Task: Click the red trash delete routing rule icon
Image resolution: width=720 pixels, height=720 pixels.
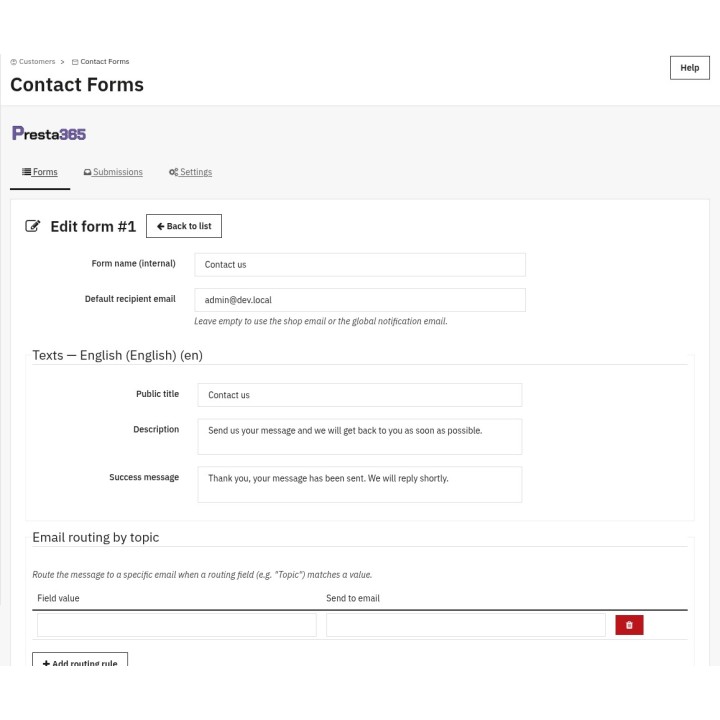Action: point(629,625)
